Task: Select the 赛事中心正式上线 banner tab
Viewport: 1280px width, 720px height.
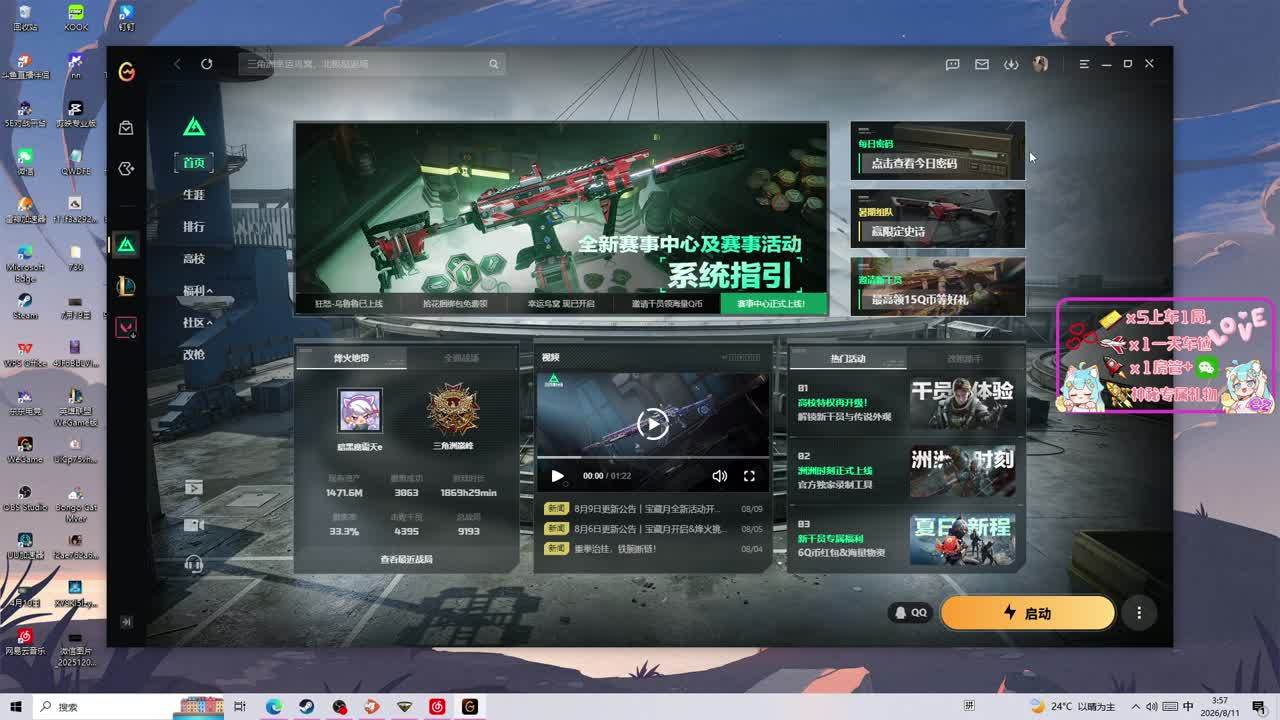Action: [772, 304]
